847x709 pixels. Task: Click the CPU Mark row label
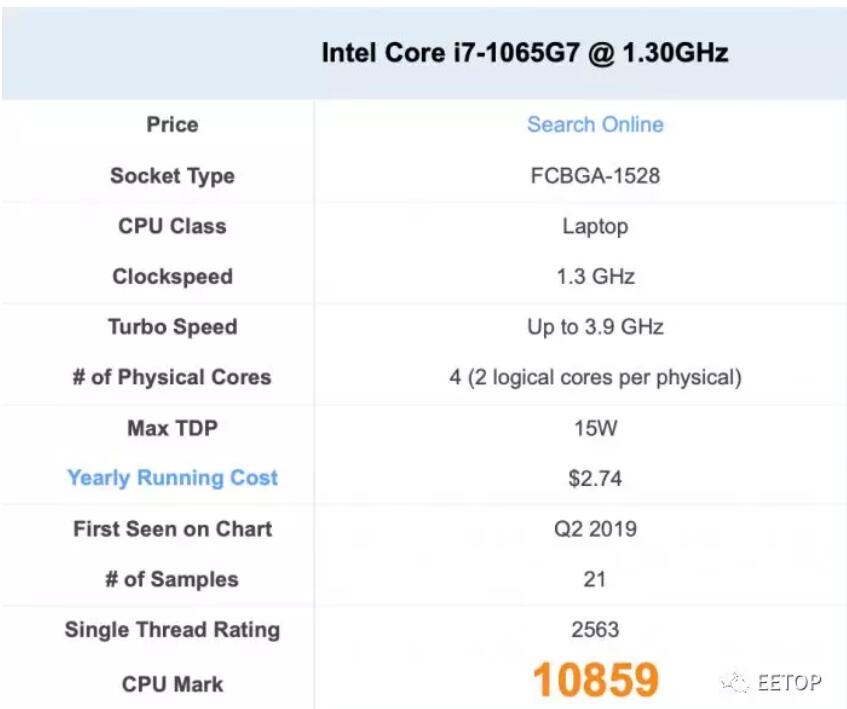172,684
